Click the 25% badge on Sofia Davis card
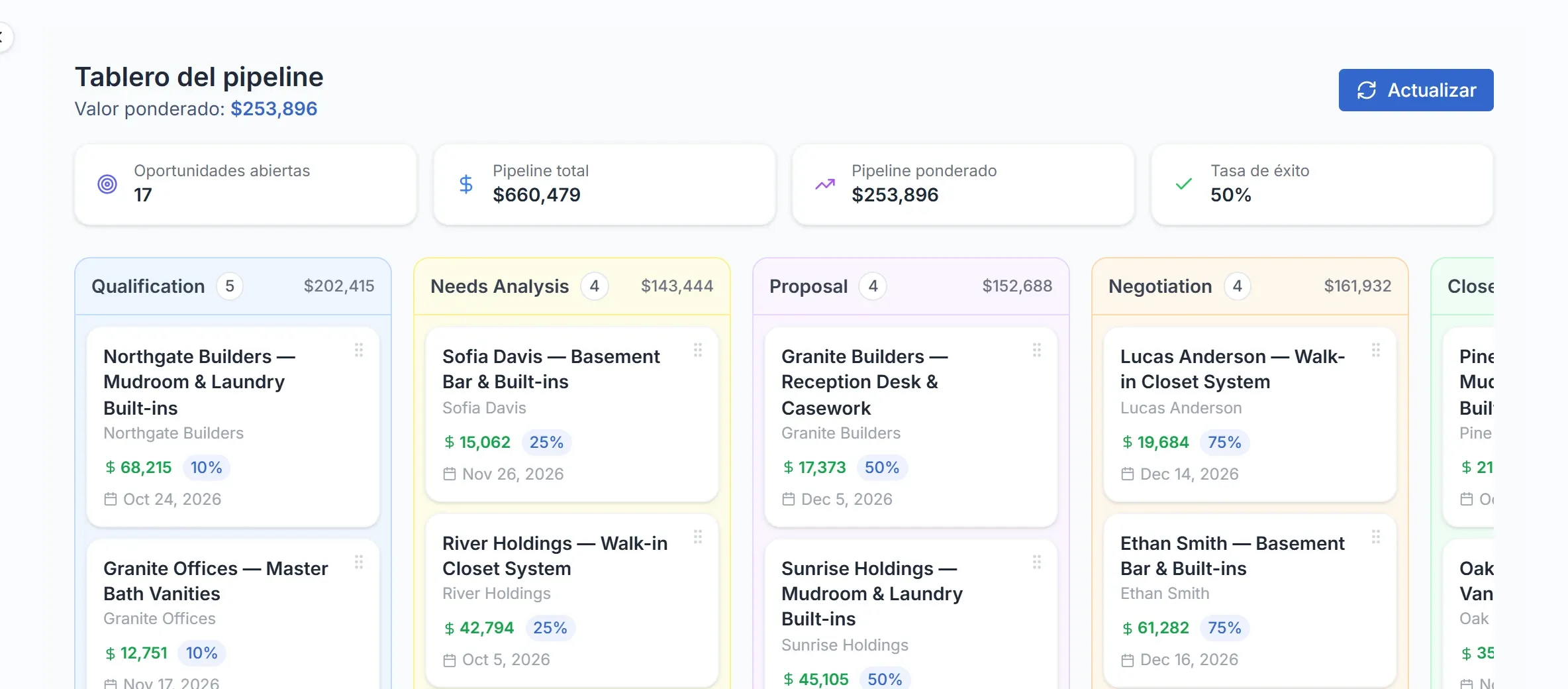This screenshot has width=1568, height=689. [x=546, y=443]
